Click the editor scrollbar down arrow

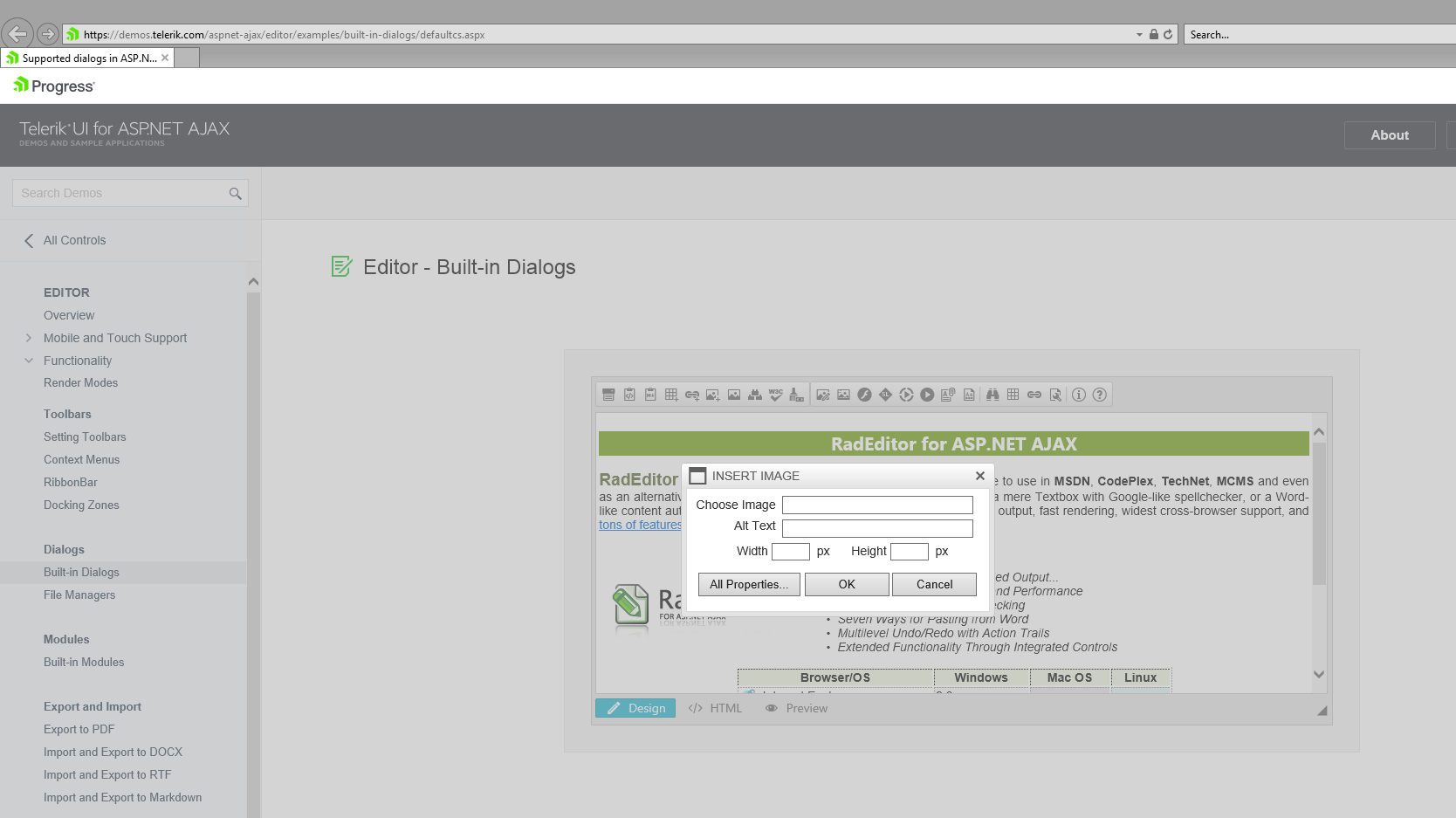pyautogui.click(x=1319, y=674)
